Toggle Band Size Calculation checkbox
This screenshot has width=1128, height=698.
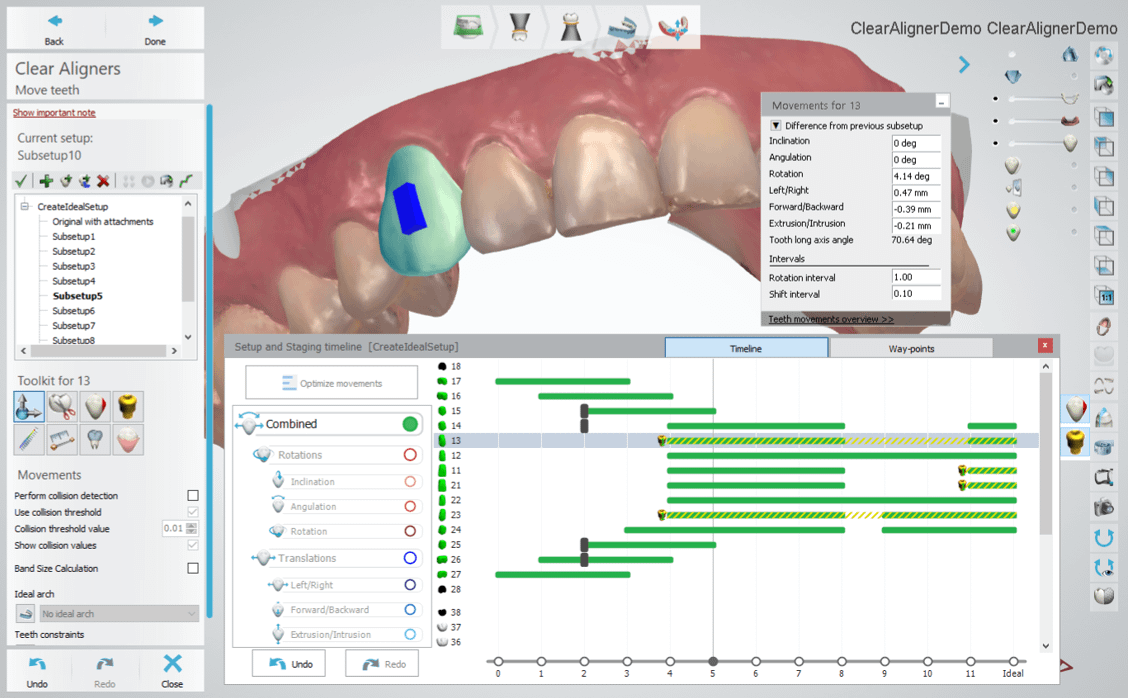click(193, 568)
